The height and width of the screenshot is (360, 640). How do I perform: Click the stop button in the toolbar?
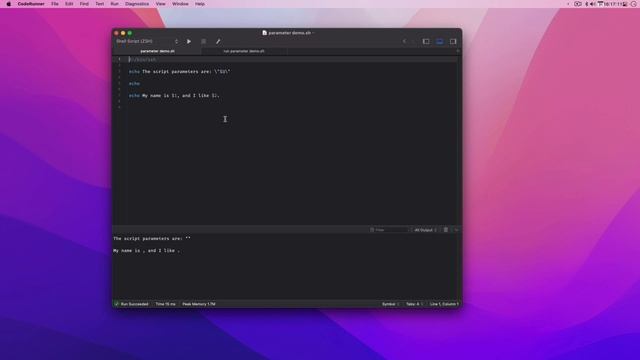click(x=203, y=41)
